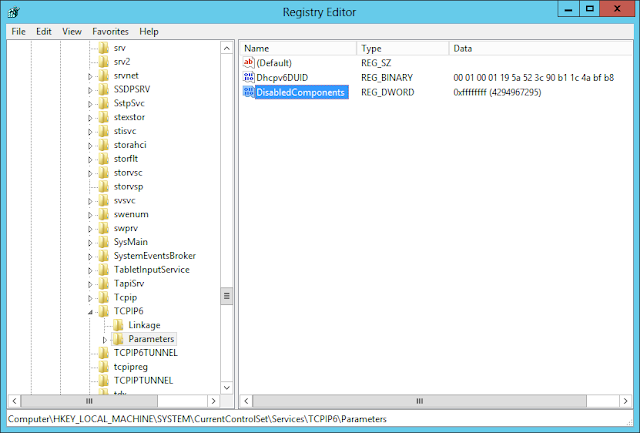Click the Tcpip folder icon

pos(104,298)
